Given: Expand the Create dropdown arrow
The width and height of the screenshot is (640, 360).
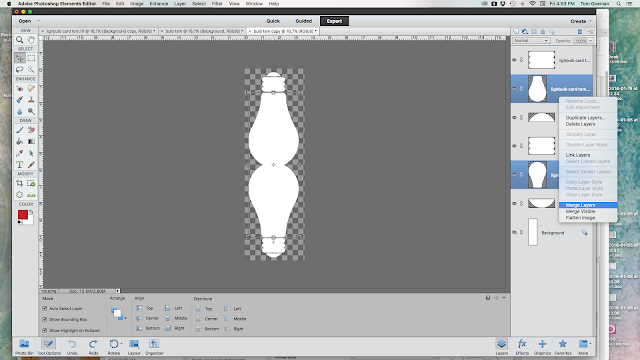Looking at the screenshot, I should point(590,21).
